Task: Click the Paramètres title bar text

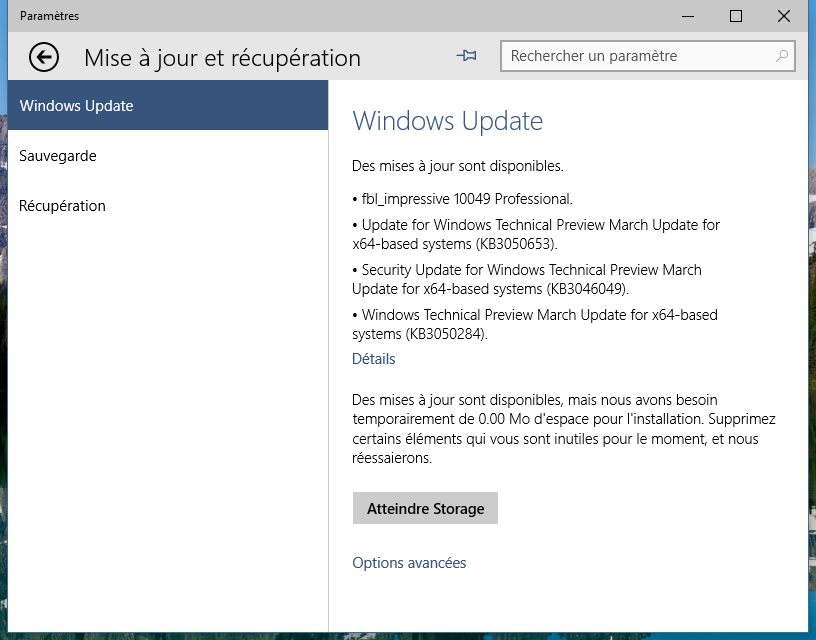Action: click(x=49, y=16)
